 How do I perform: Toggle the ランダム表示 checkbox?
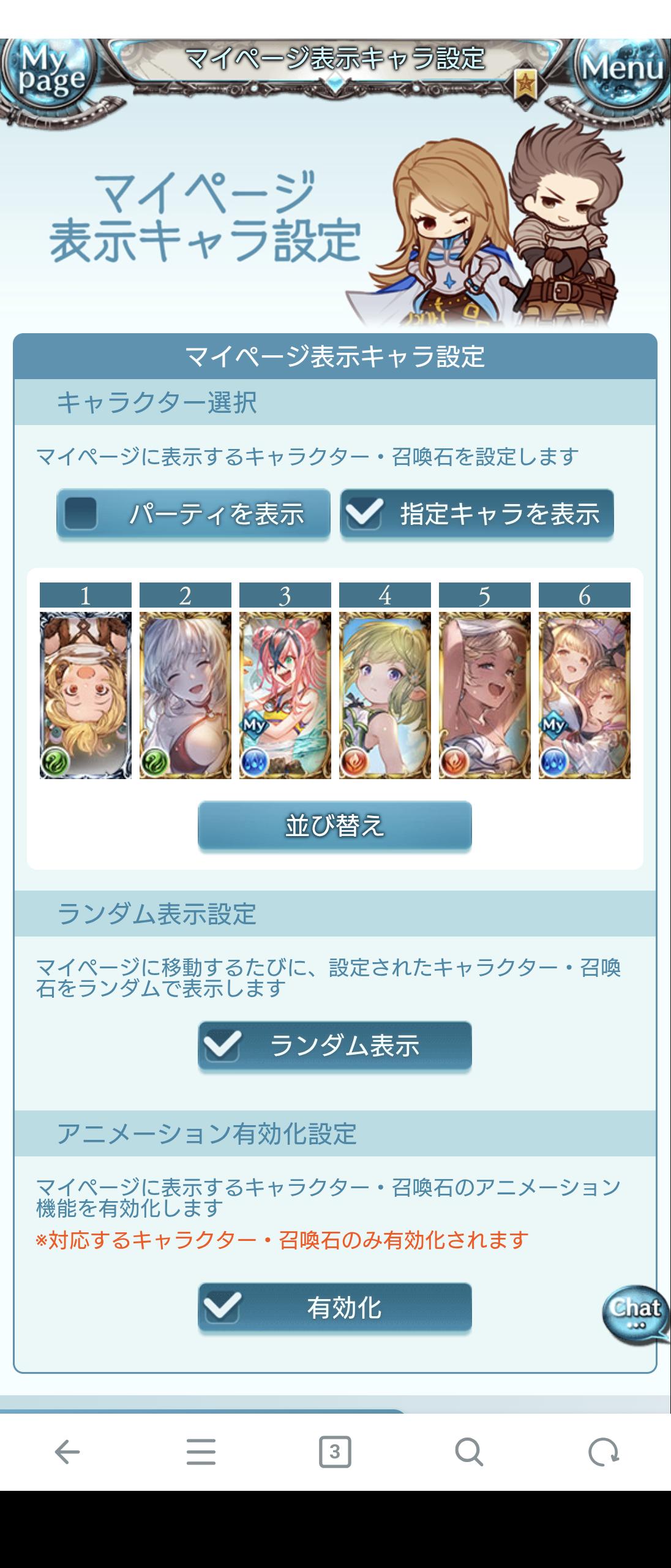pyautogui.click(x=335, y=1046)
